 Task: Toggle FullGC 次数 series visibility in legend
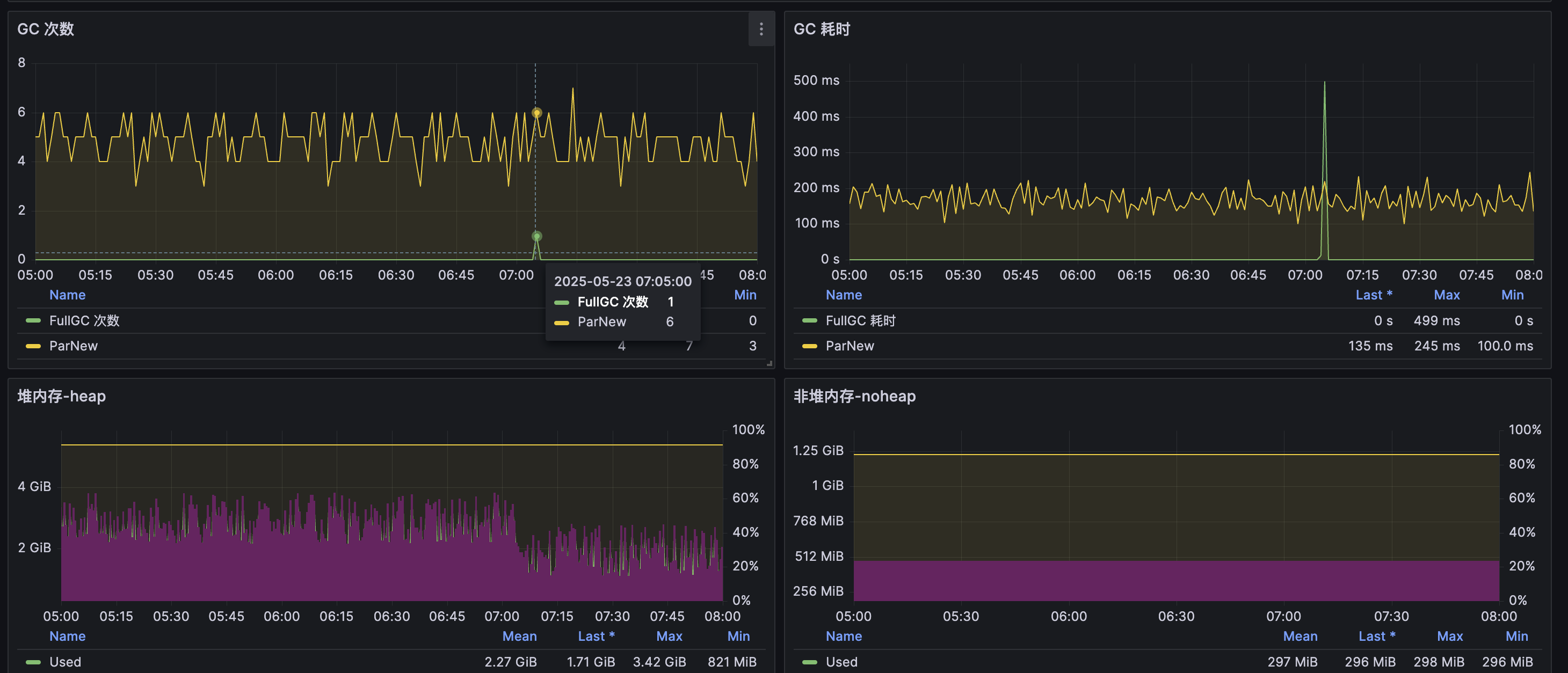(x=84, y=321)
